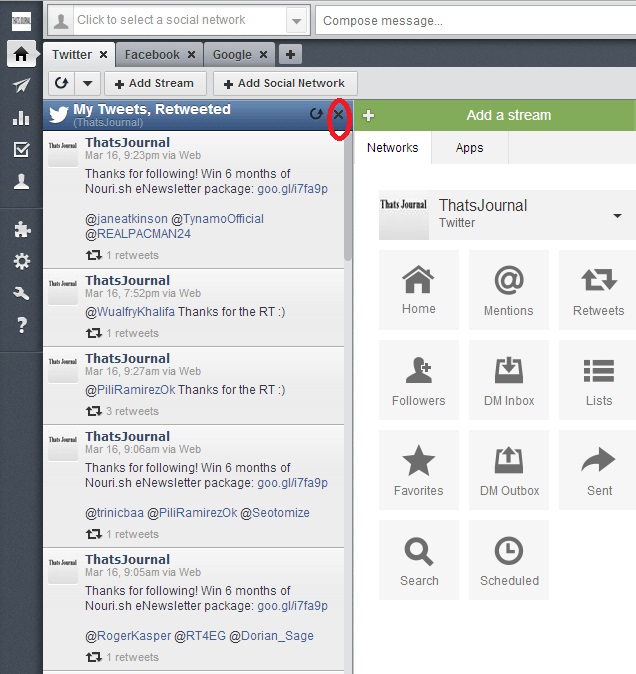This screenshot has width=636, height=674.
Task: Open the Publisher paper plane icon
Action: pyautogui.click(x=21, y=85)
